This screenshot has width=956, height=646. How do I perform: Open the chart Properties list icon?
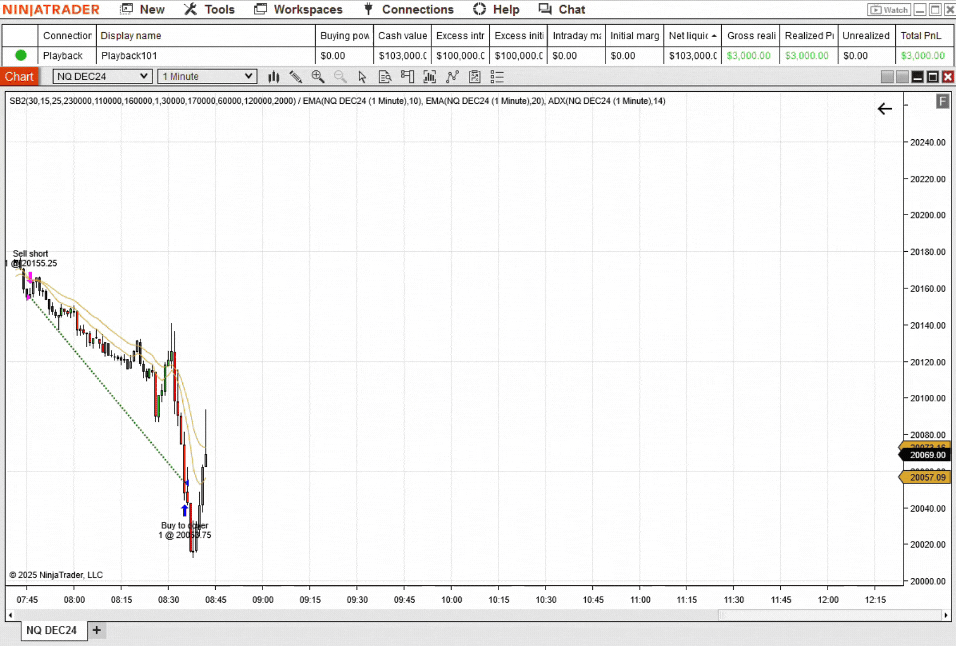coord(497,77)
